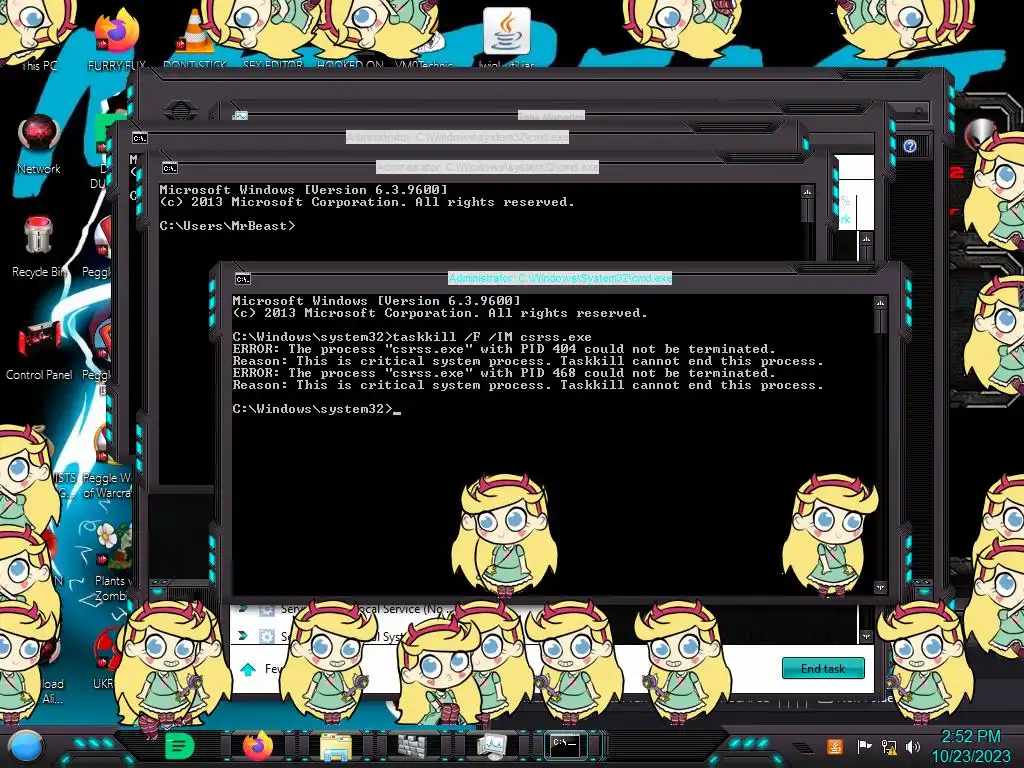
Task: Open the Network desktop icon
Action: pos(39,145)
